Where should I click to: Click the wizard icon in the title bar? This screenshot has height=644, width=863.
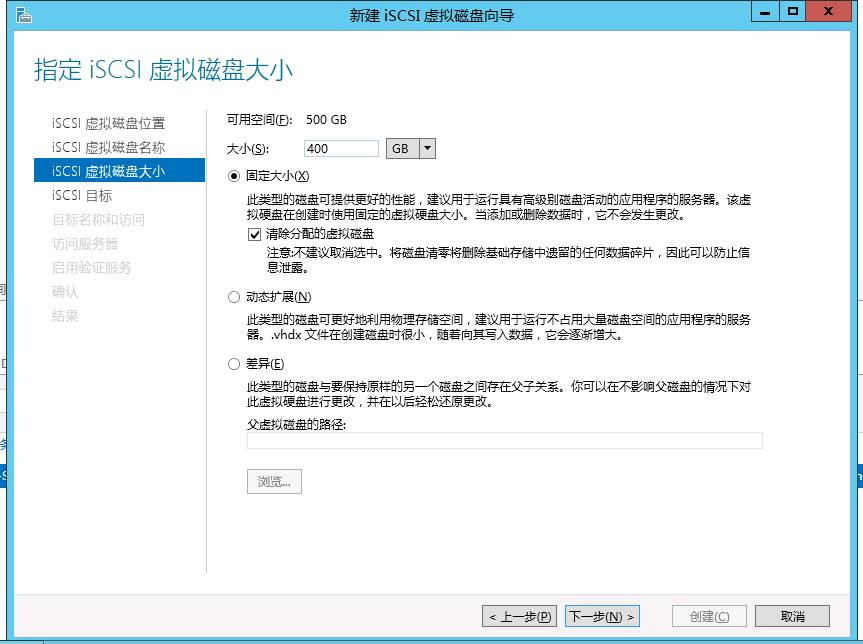(x=24, y=15)
